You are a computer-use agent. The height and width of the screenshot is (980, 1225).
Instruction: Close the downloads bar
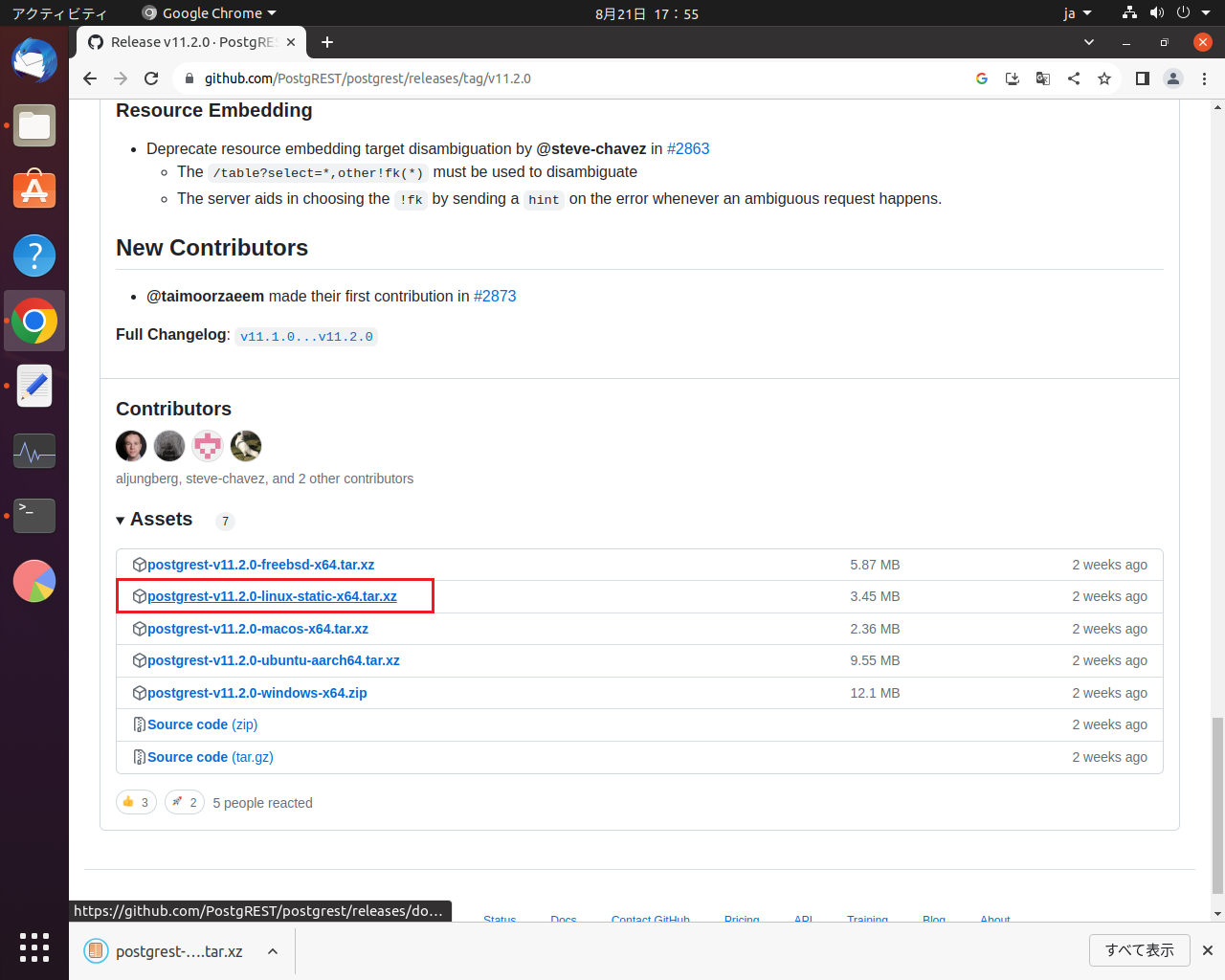coord(1208,950)
